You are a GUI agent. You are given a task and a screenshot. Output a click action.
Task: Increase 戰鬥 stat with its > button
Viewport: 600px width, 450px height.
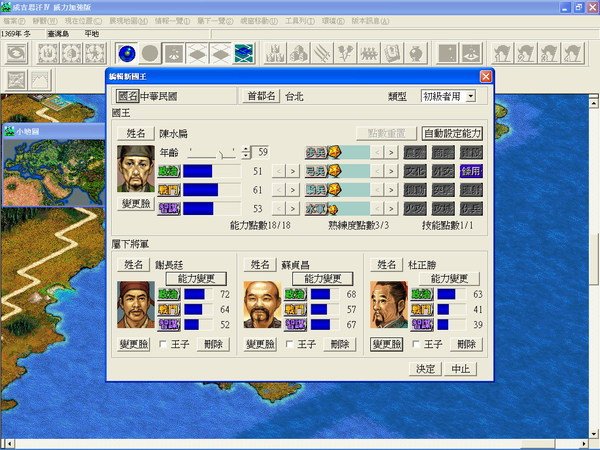[293, 190]
